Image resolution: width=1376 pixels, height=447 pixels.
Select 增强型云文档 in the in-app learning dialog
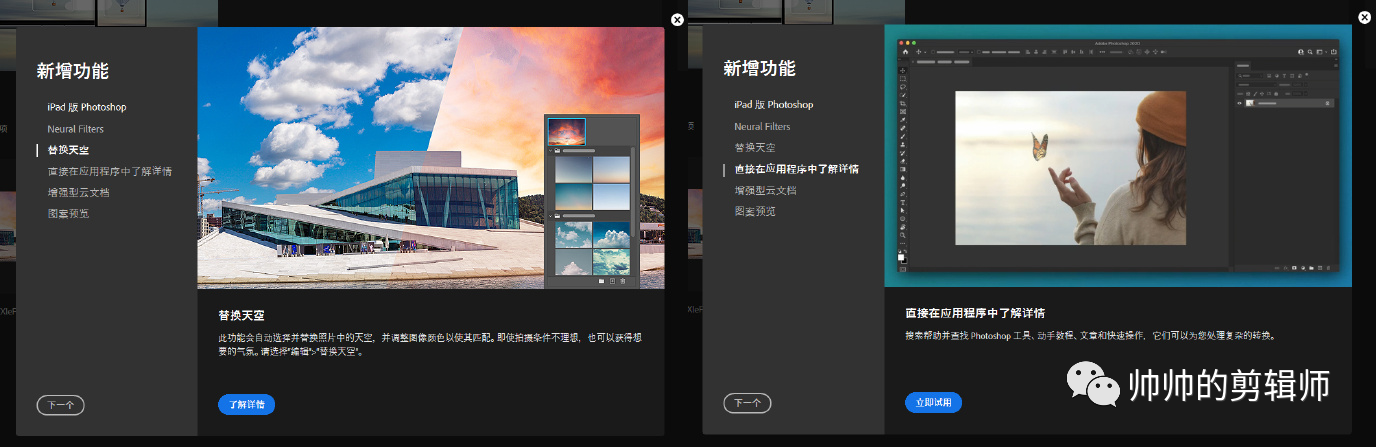pyautogui.click(x=765, y=190)
